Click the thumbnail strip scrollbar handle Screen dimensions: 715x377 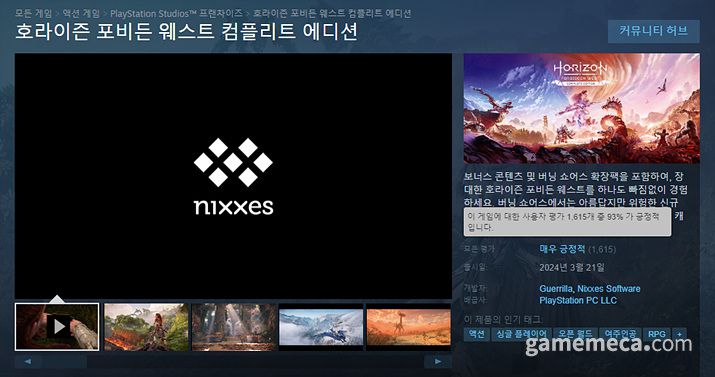(64, 362)
